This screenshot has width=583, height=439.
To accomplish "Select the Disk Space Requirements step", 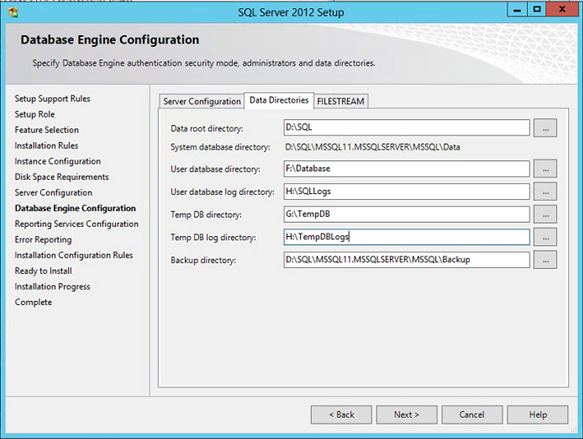I will tap(62, 177).
